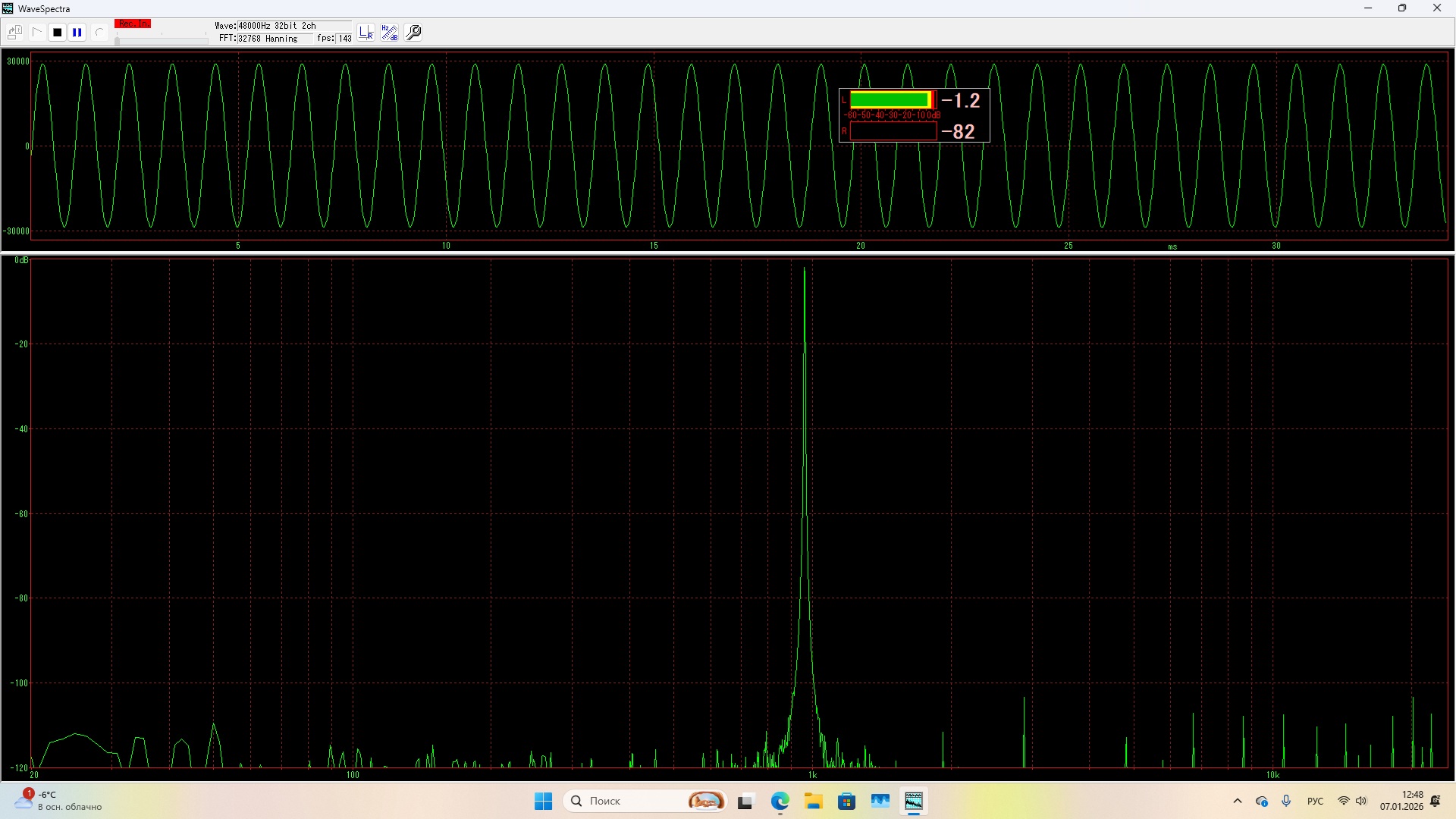The height and width of the screenshot is (819, 1456).
Task: Expand the system tray hidden icons chevron
Action: coord(1238,801)
